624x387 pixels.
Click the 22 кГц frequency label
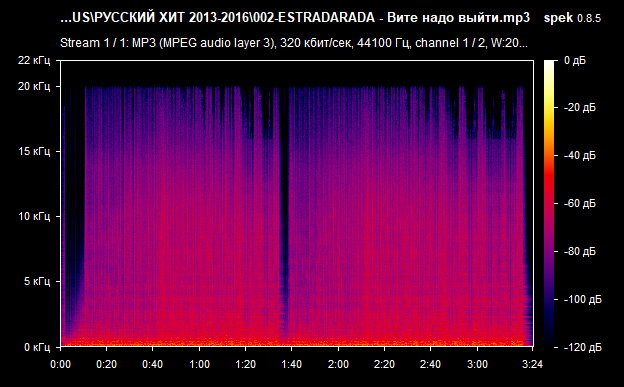click(34, 61)
